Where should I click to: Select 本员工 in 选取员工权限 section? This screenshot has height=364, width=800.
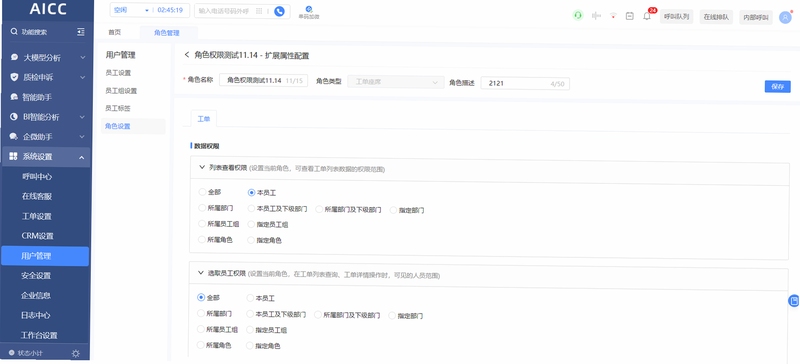tap(250, 298)
